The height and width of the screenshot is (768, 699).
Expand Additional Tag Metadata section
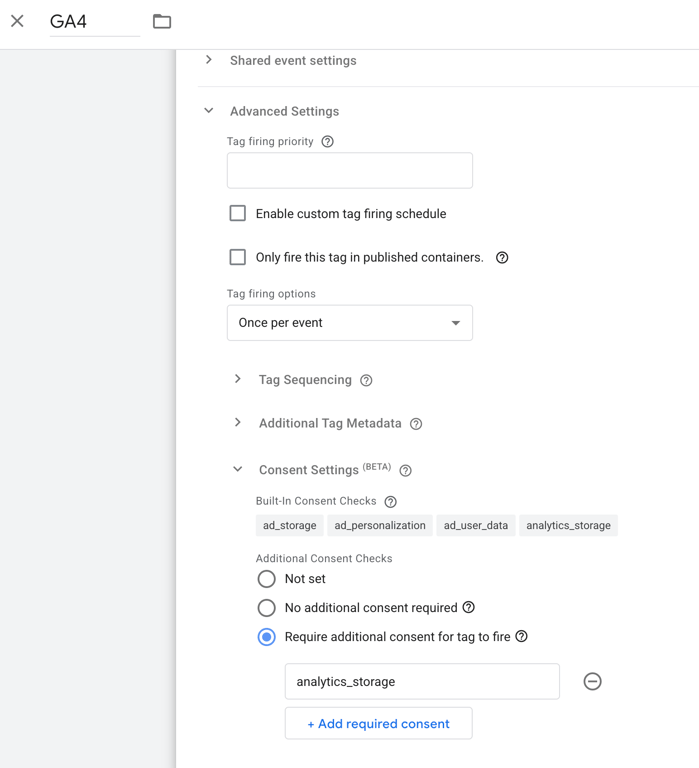pyautogui.click(x=238, y=423)
